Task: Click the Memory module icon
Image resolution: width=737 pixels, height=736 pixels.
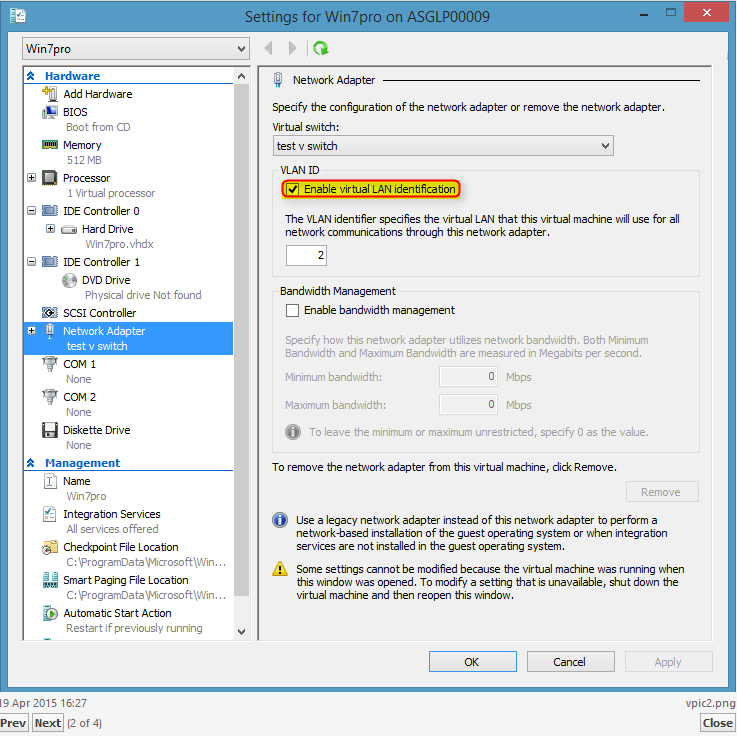Action: [x=49, y=145]
